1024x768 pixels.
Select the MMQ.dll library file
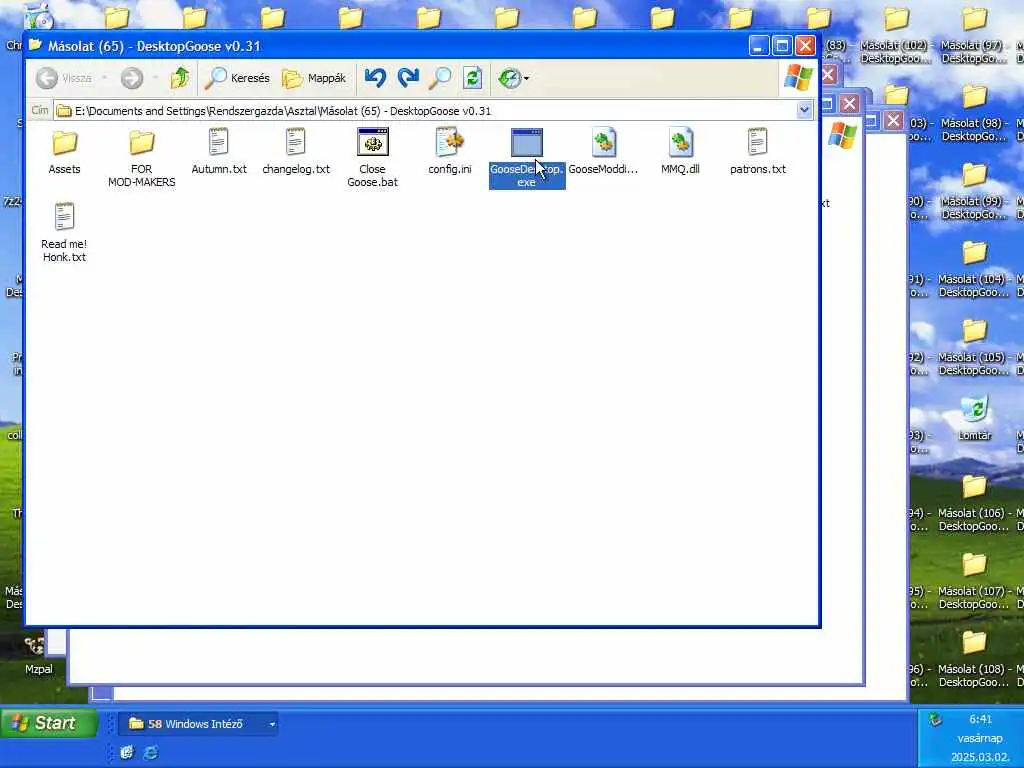680,152
